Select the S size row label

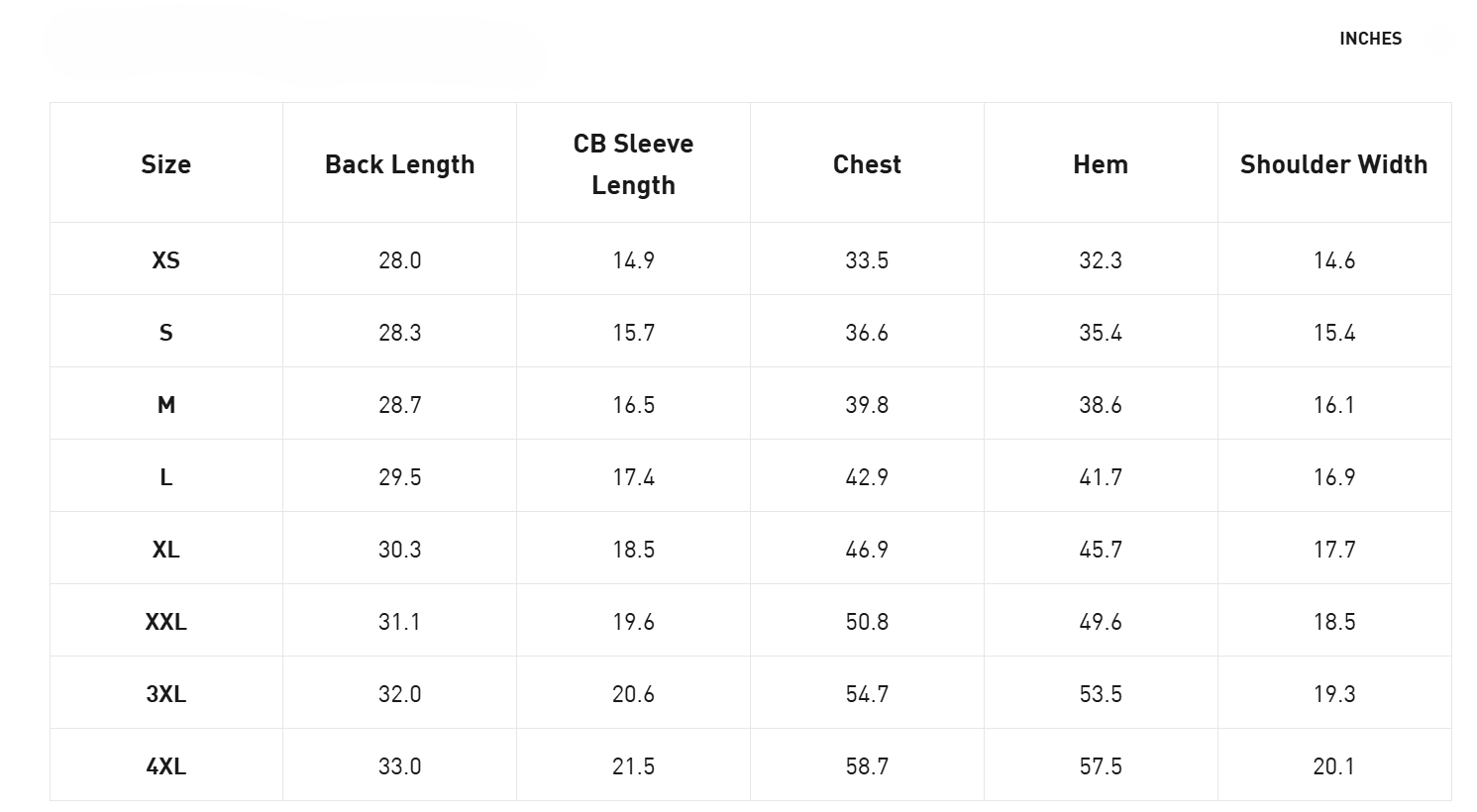[x=166, y=333]
